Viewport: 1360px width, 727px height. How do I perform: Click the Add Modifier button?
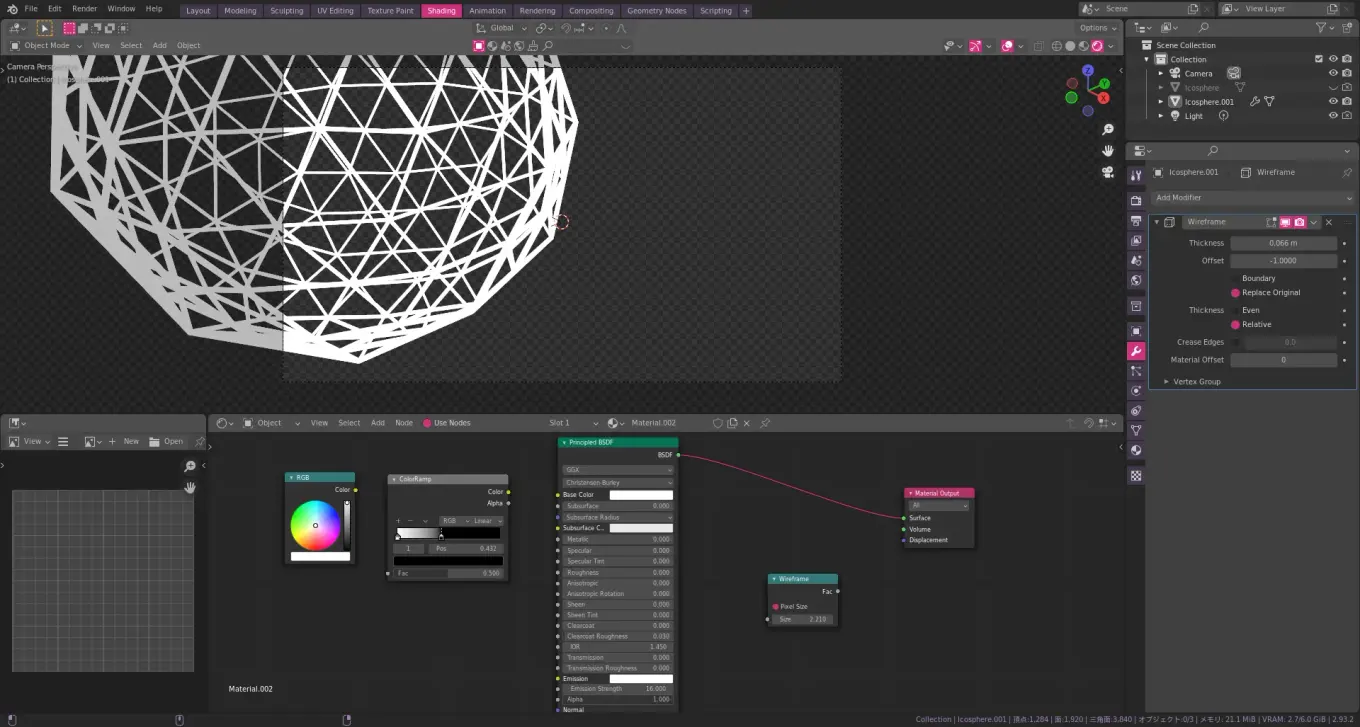[1251, 197]
